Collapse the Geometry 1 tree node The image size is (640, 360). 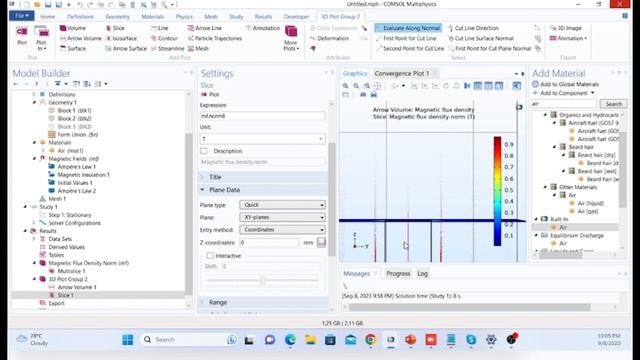tap(34, 102)
